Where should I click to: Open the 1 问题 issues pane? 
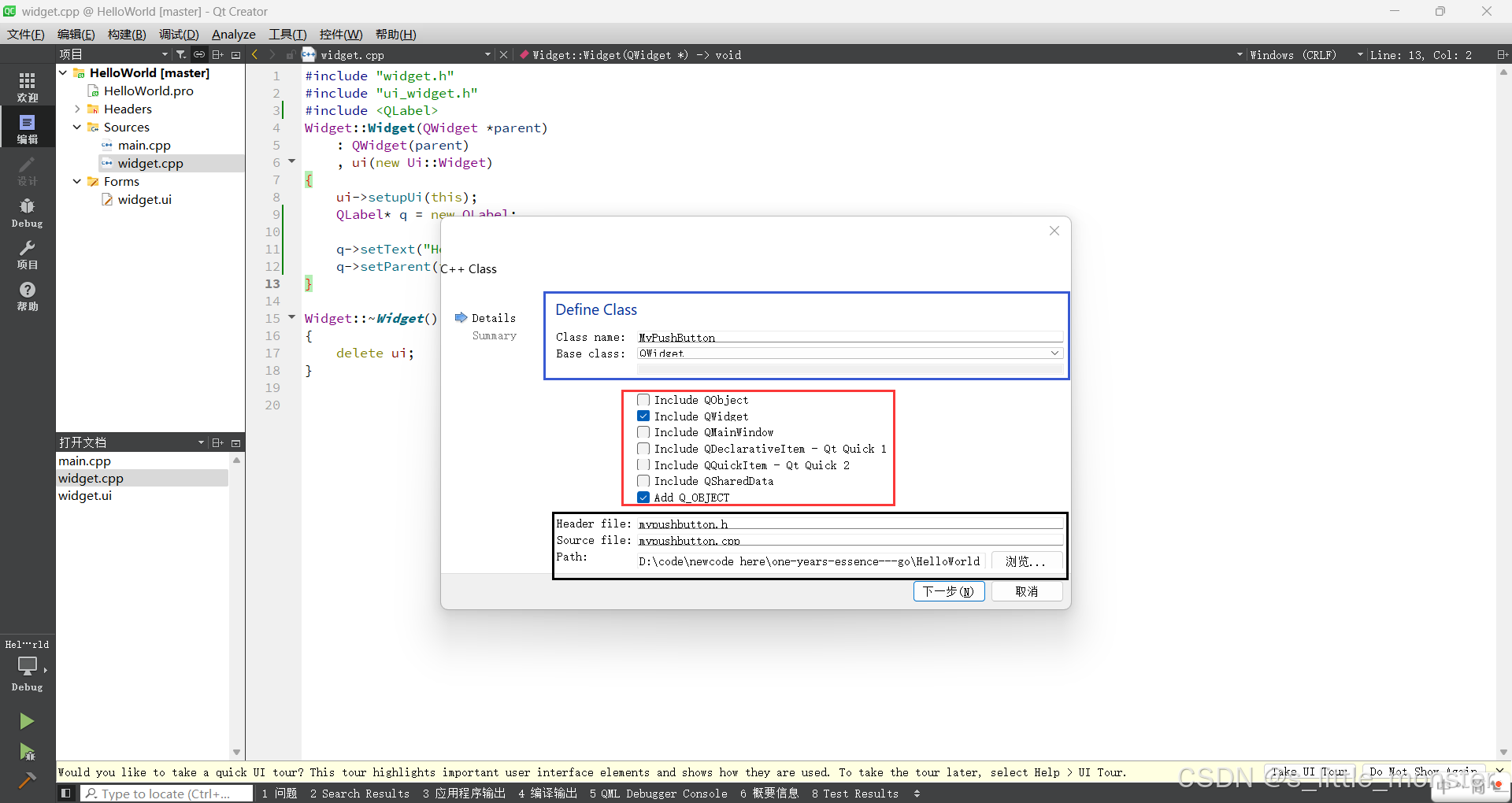click(280, 794)
